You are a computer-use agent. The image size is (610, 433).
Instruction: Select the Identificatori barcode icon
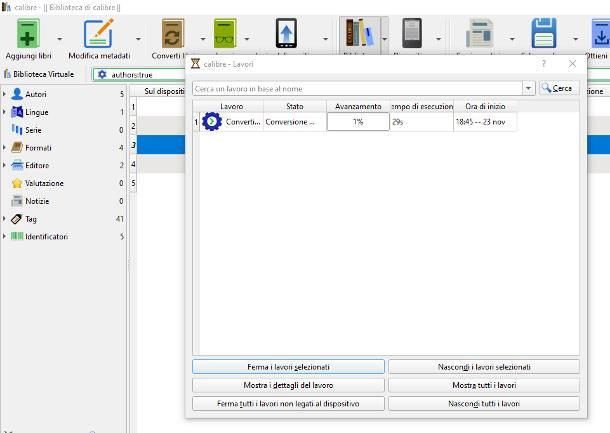[x=17, y=236]
